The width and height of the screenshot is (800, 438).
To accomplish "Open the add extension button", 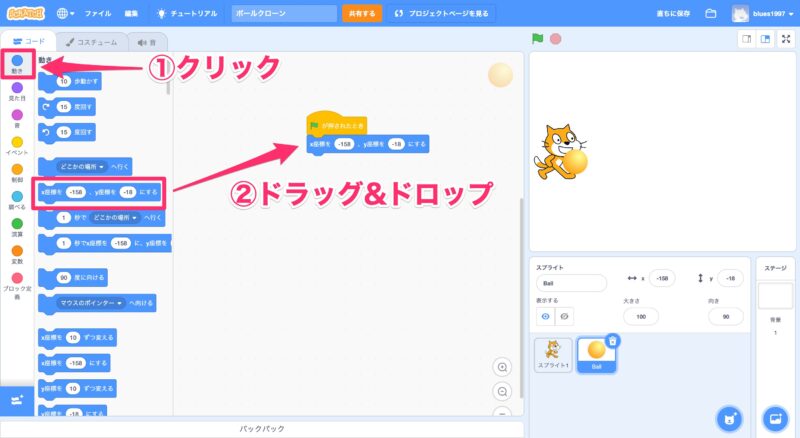I will coord(16,400).
